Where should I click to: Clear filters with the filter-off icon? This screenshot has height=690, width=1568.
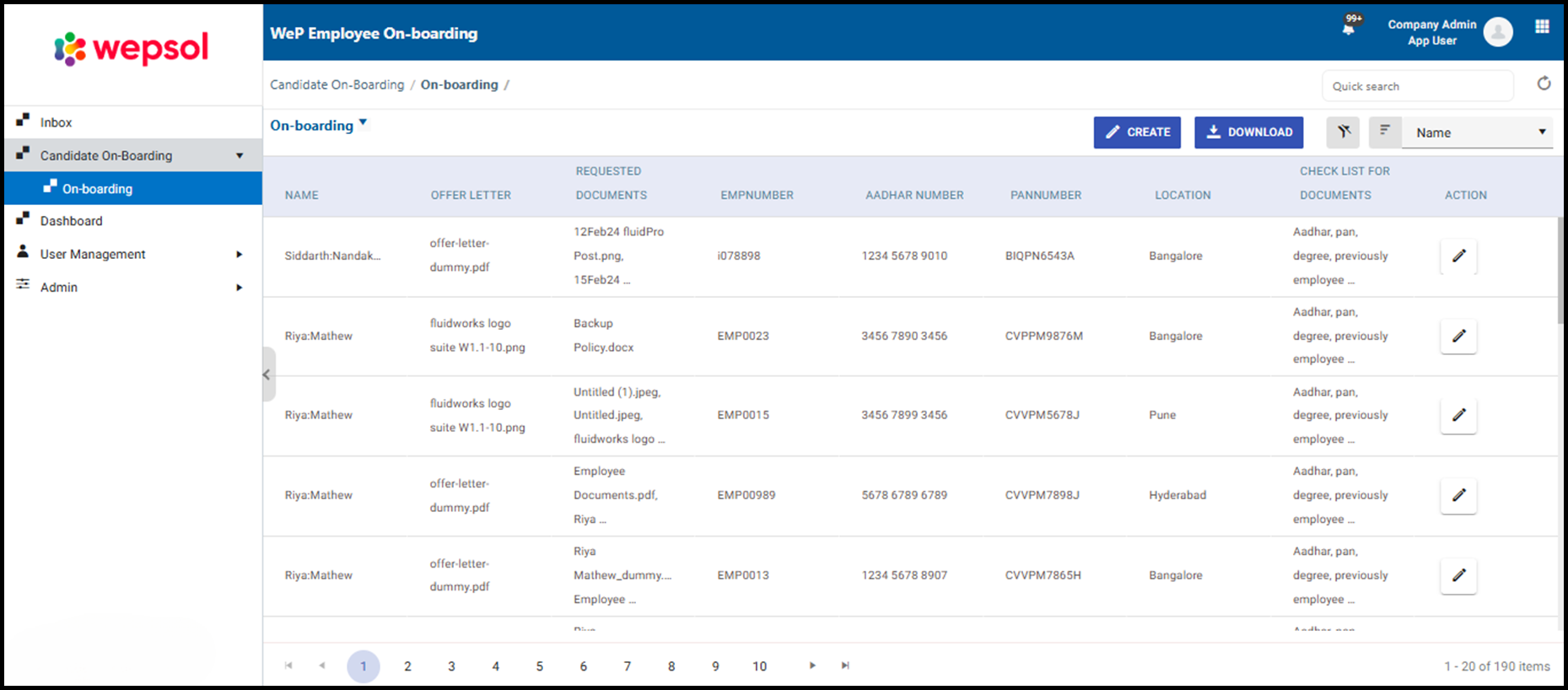tap(1344, 132)
